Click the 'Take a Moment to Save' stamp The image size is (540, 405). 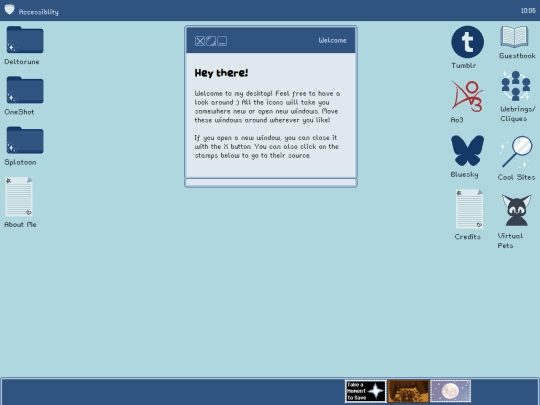tap(366, 391)
